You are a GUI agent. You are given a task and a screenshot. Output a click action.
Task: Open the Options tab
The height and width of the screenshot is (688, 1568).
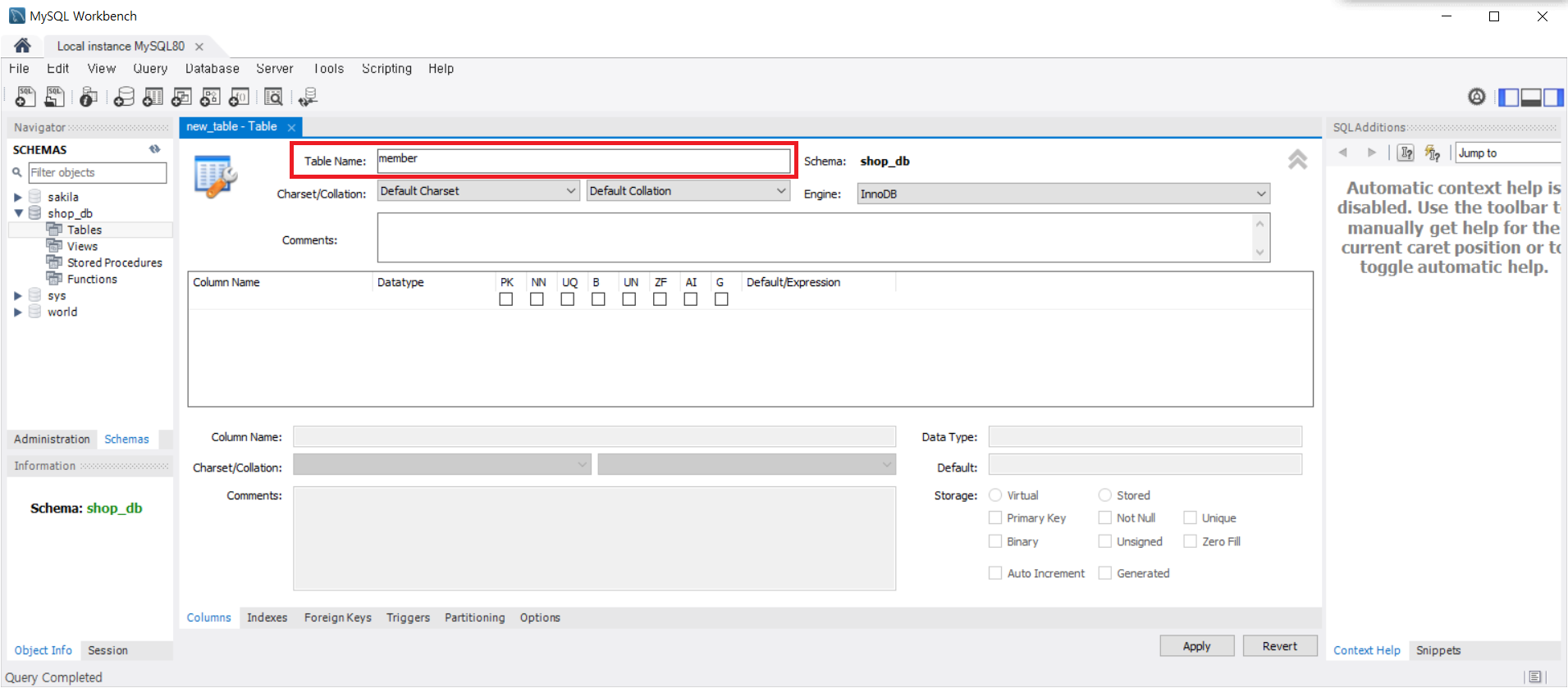[x=540, y=617]
